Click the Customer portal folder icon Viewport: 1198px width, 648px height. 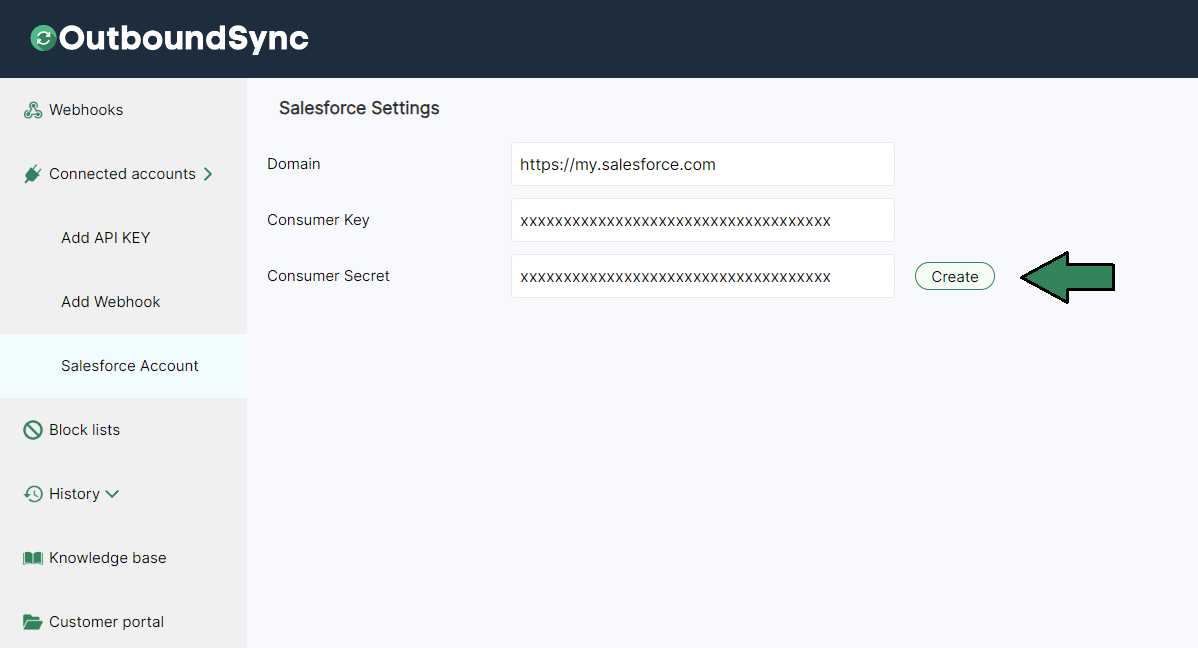[x=33, y=621]
